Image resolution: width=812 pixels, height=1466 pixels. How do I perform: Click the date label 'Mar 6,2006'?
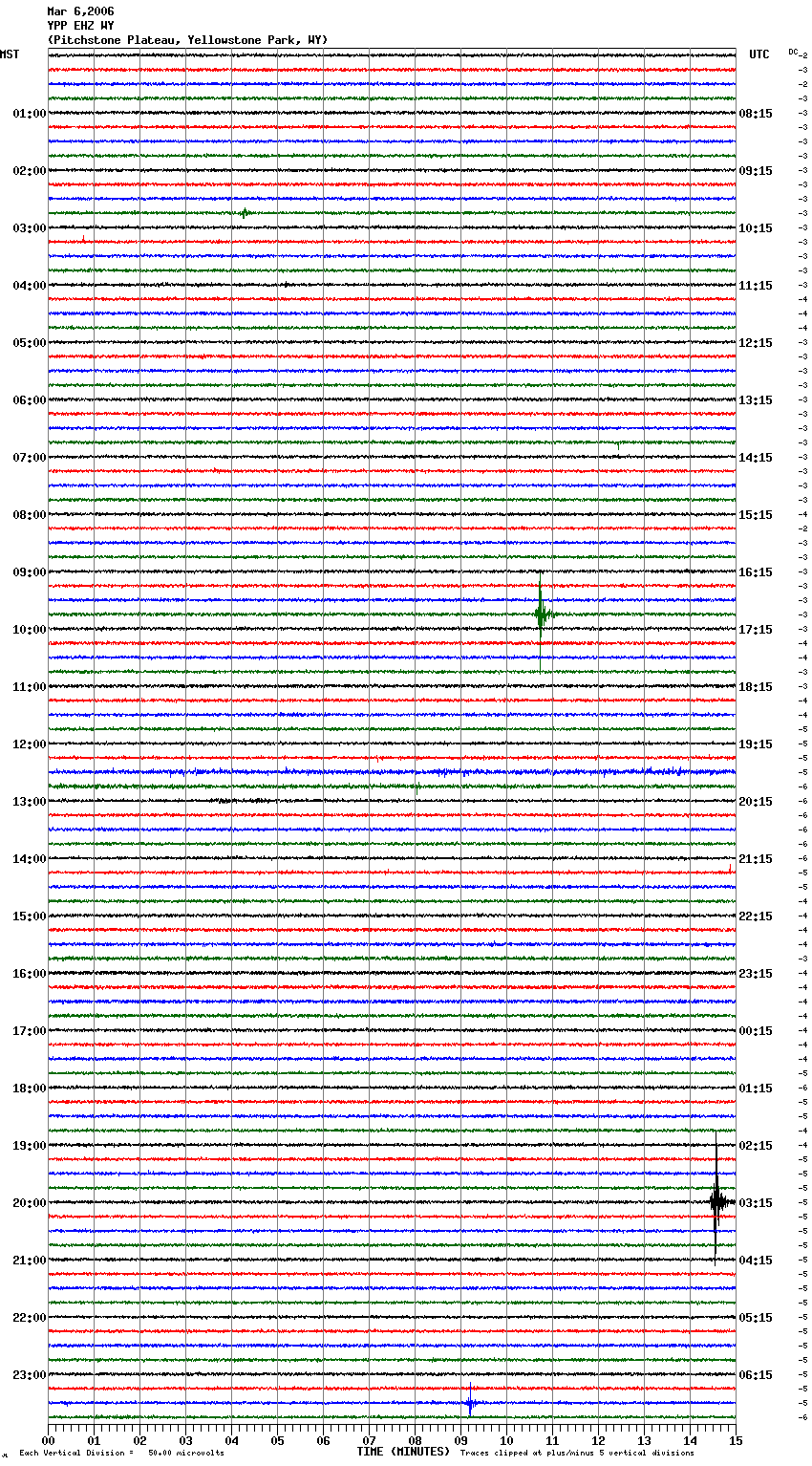click(x=80, y=11)
